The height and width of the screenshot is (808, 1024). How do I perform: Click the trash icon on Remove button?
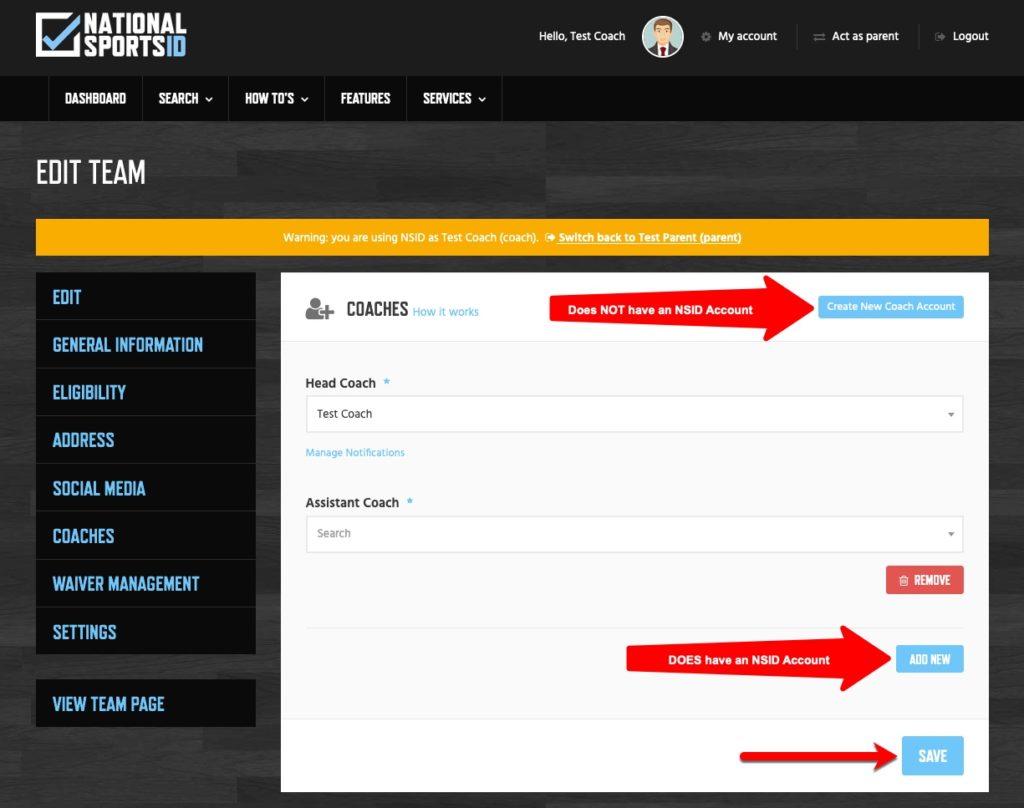(x=904, y=580)
